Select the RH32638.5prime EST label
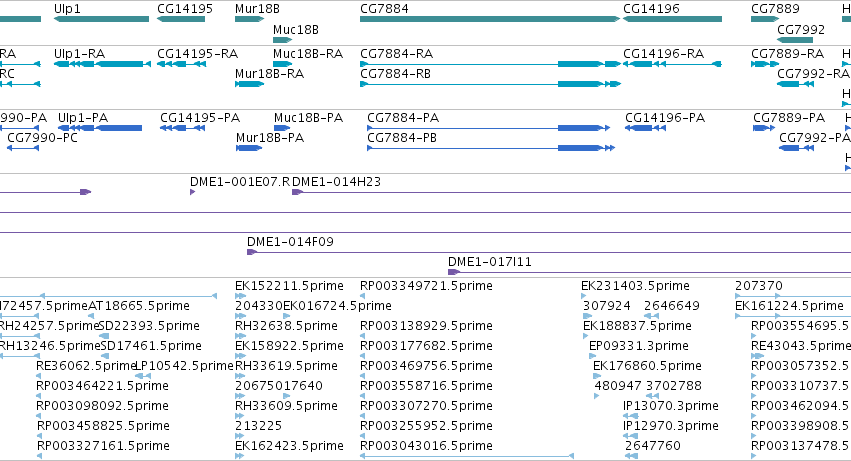This screenshot has height=461, width=851. click(287, 326)
